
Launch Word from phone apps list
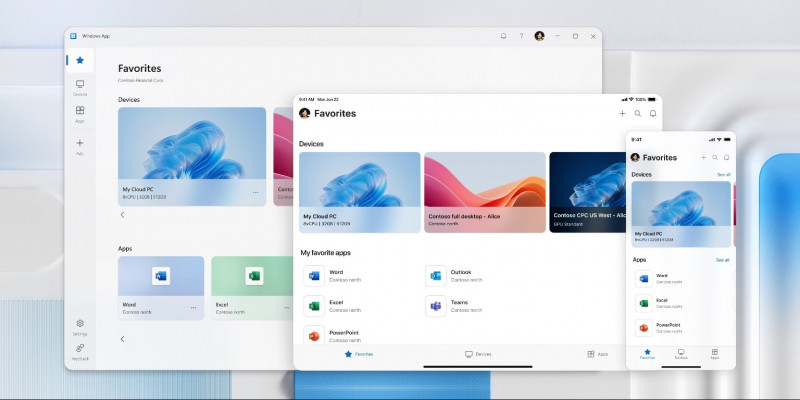click(658, 279)
